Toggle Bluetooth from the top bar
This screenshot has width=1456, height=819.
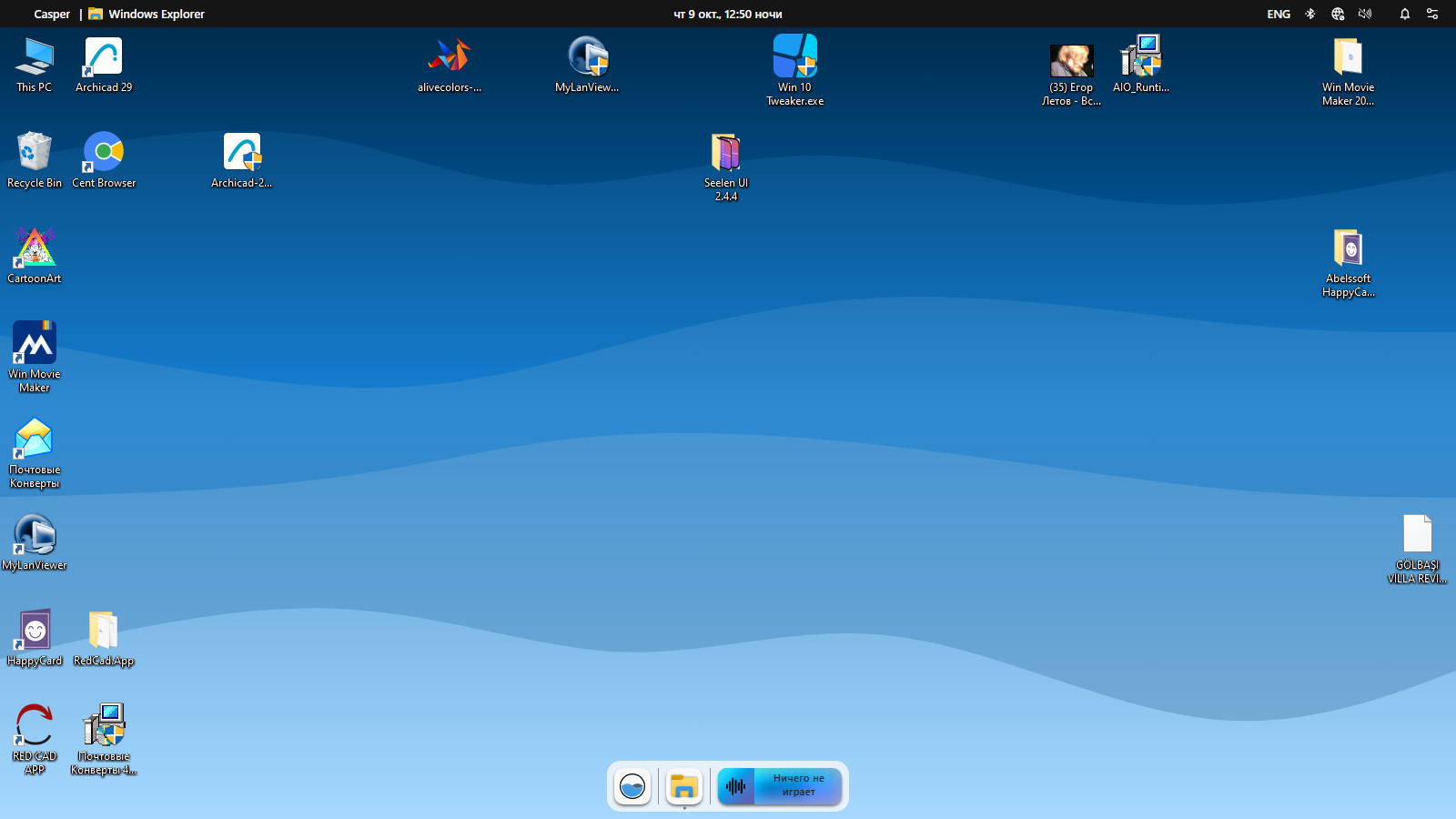1310,14
